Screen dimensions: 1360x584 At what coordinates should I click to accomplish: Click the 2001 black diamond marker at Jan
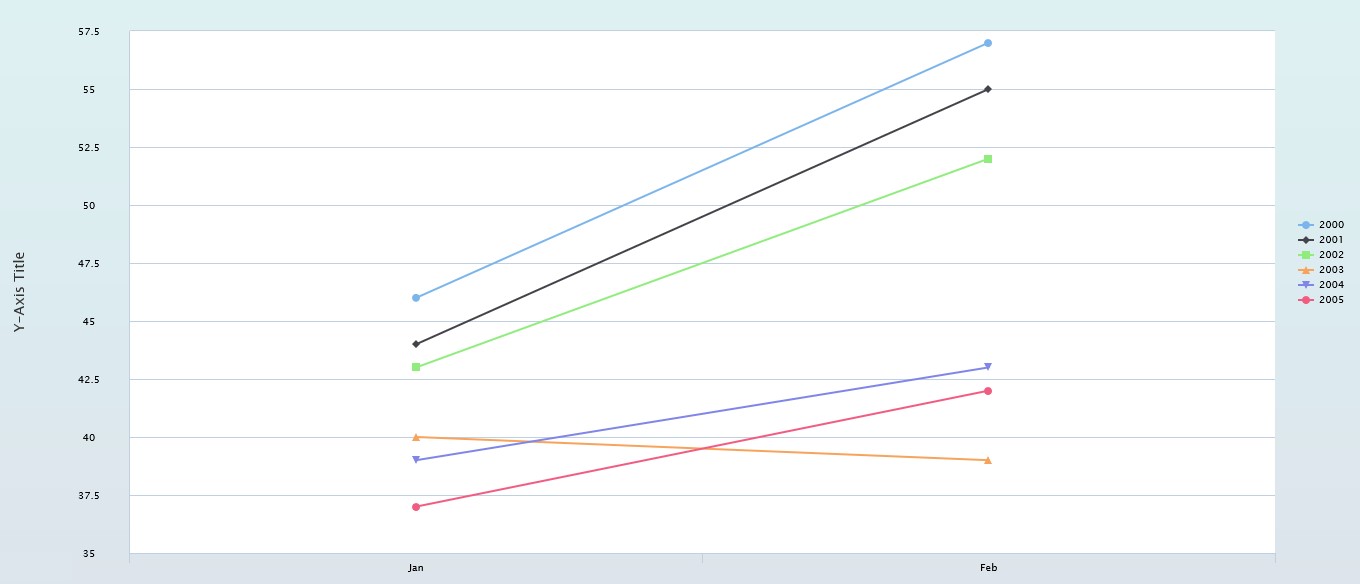point(416,344)
